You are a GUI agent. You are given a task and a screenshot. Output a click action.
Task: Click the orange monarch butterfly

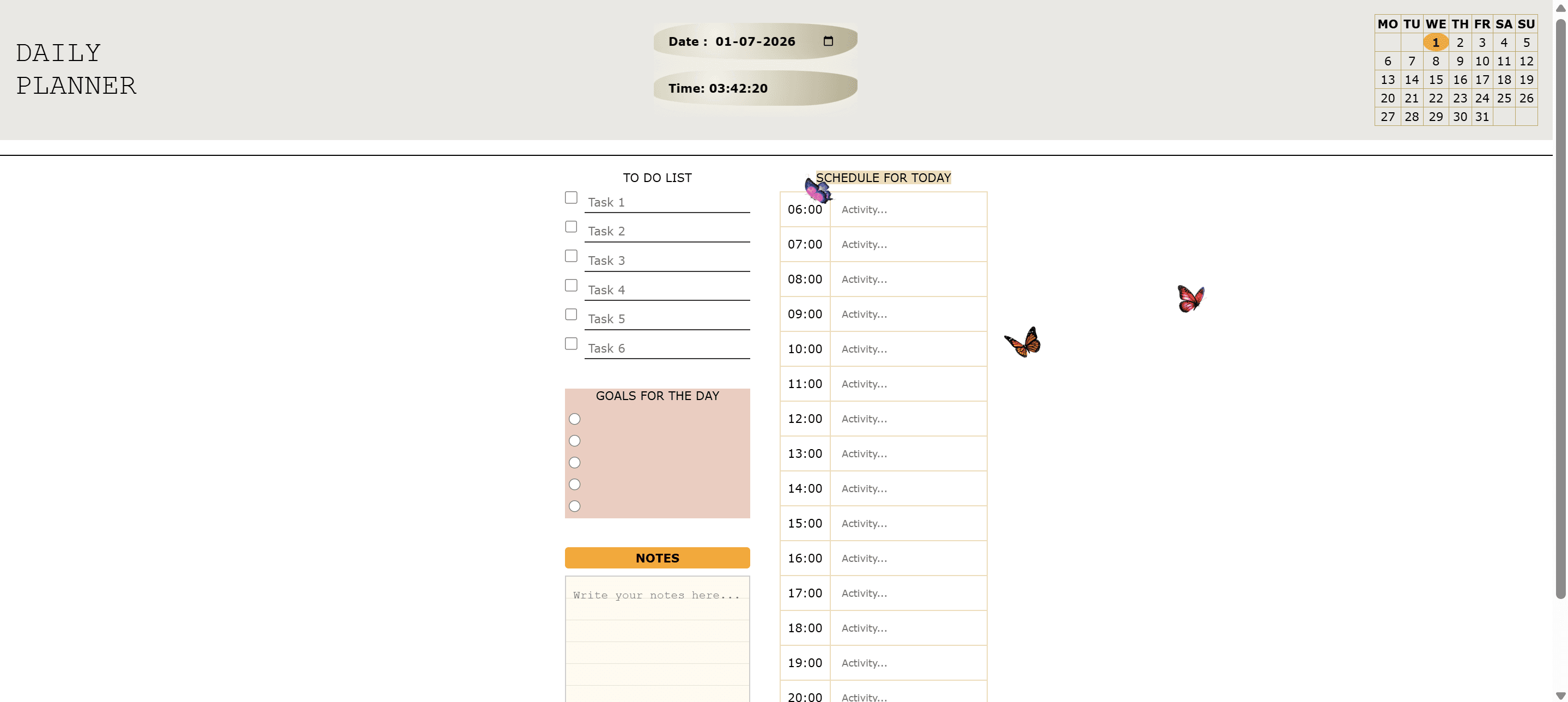pyautogui.click(x=1023, y=342)
